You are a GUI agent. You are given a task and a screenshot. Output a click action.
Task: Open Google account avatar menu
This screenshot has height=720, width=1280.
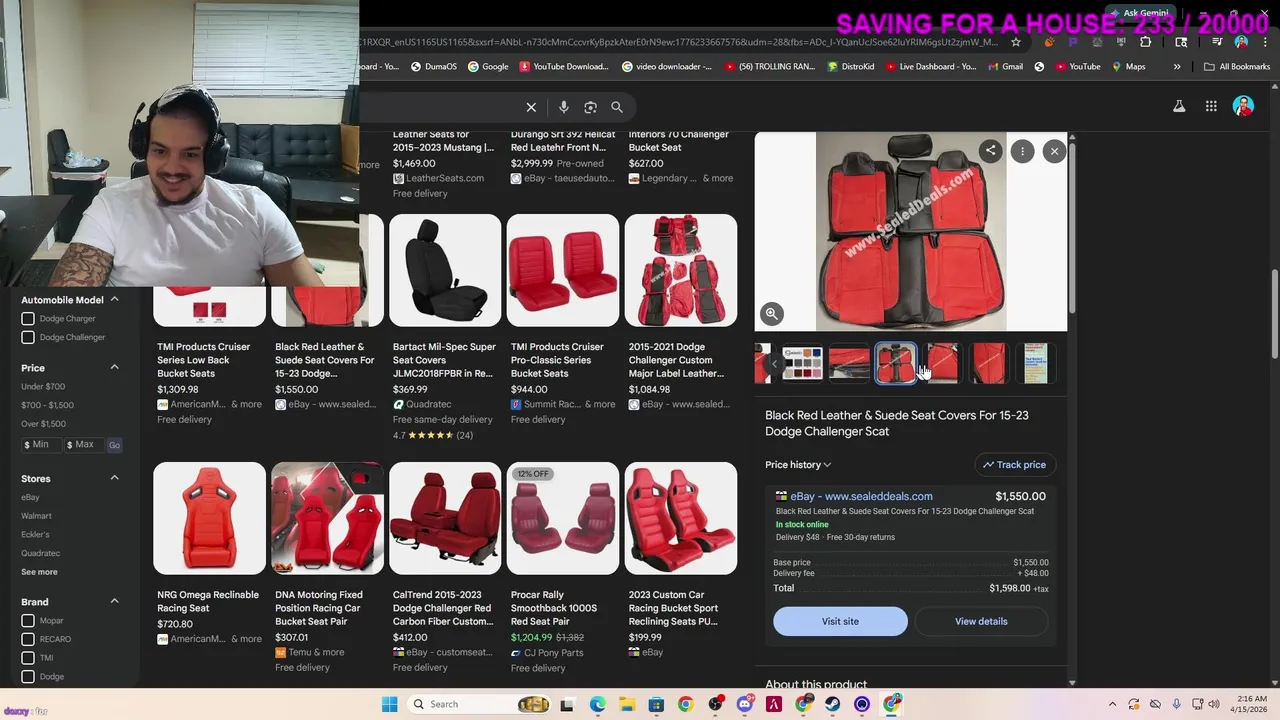(x=1243, y=106)
